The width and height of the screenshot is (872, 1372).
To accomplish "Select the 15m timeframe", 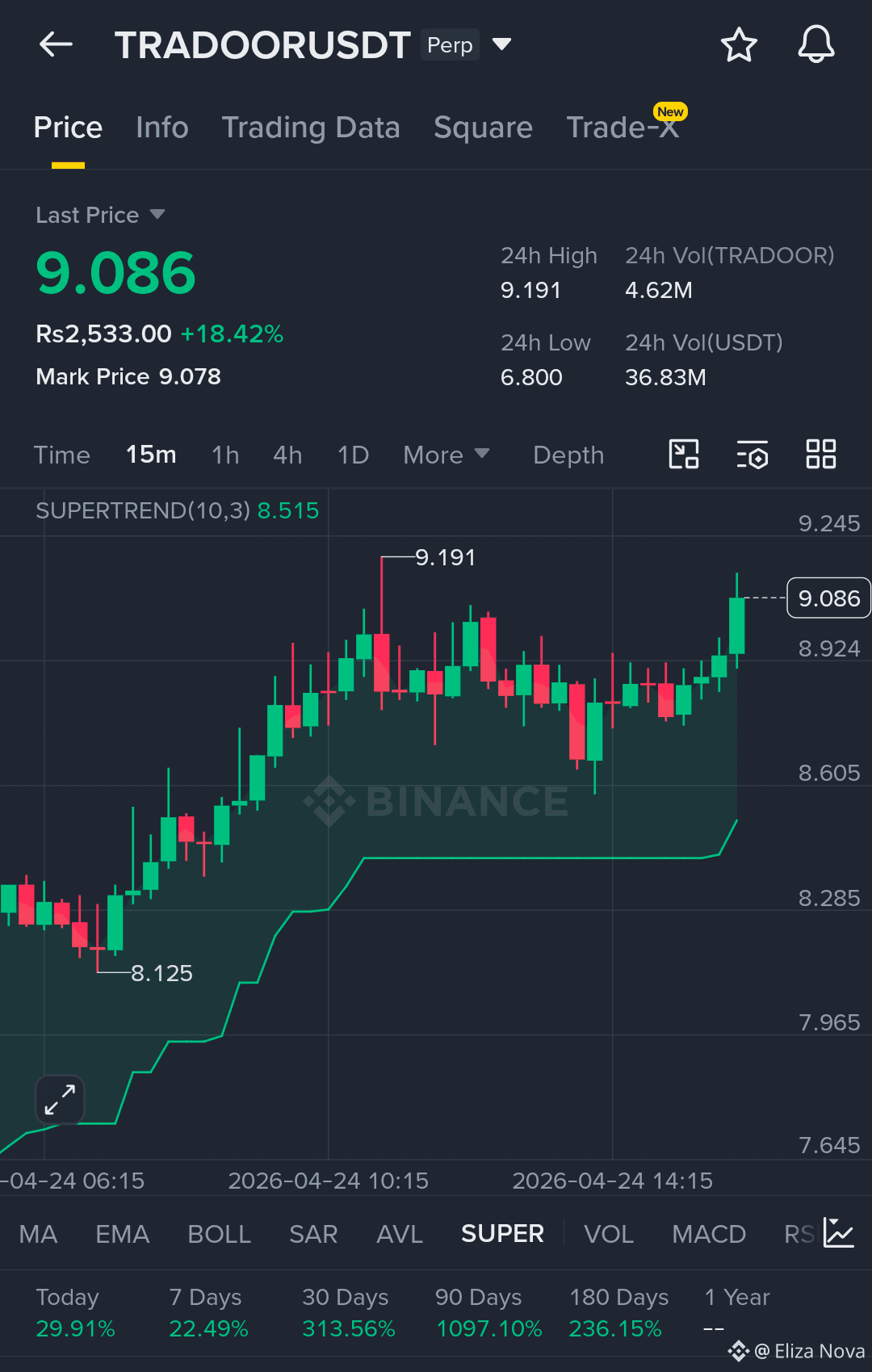I will click(x=151, y=455).
